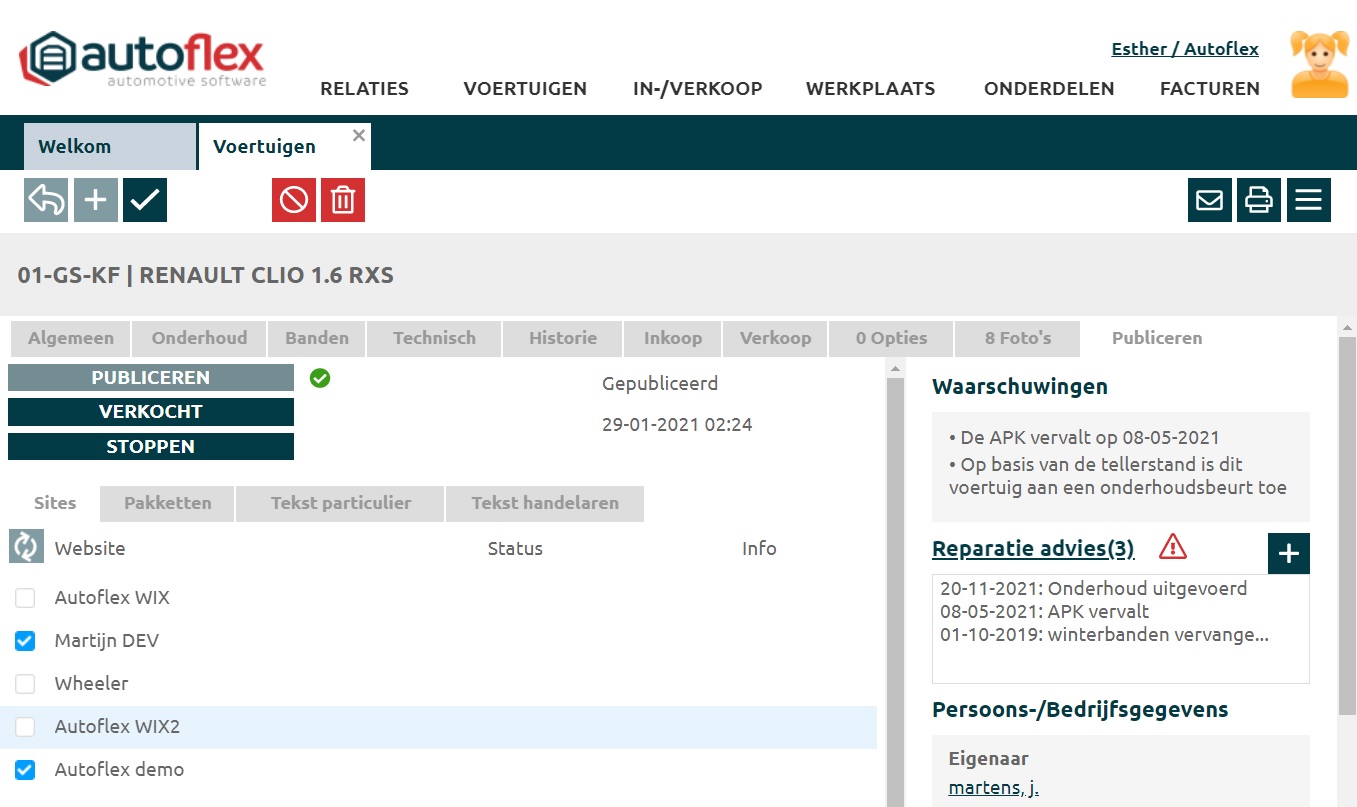The height and width of the screenshot is (807, 1357).
Task: Refresh the website list with sync icon
Action: coord(25,547)
